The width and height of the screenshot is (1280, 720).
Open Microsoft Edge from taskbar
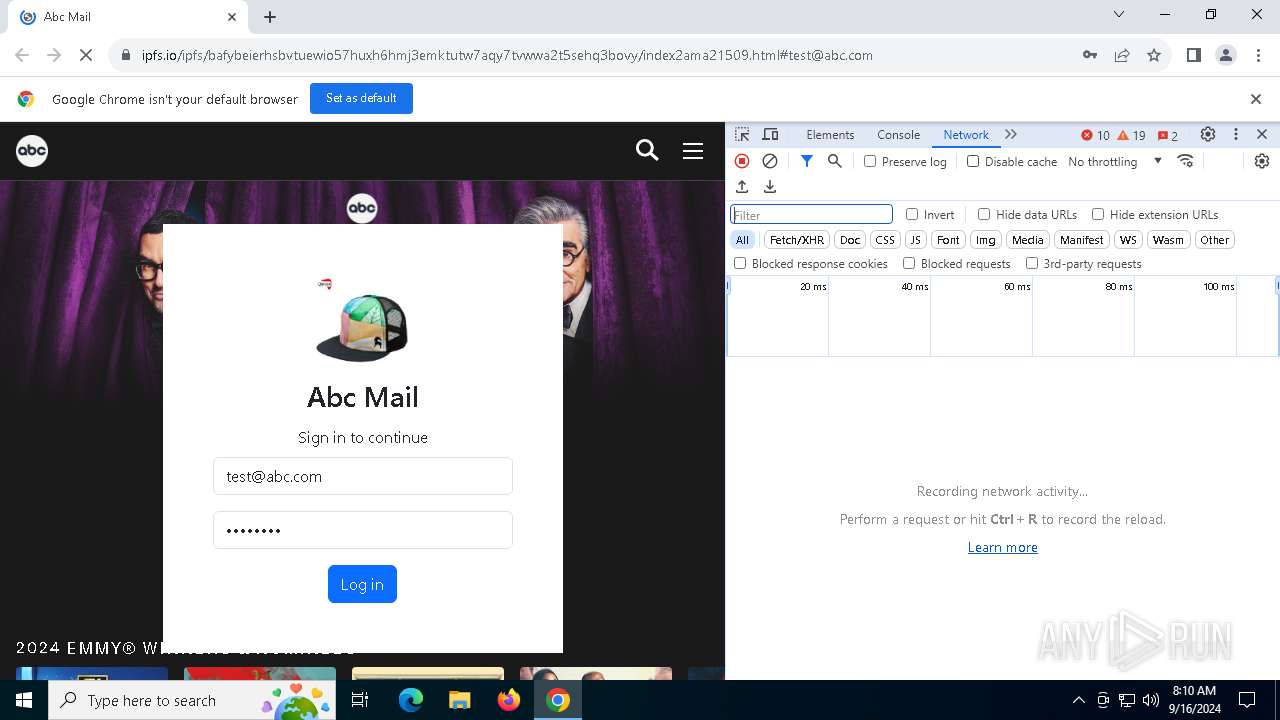pos(411,700)
